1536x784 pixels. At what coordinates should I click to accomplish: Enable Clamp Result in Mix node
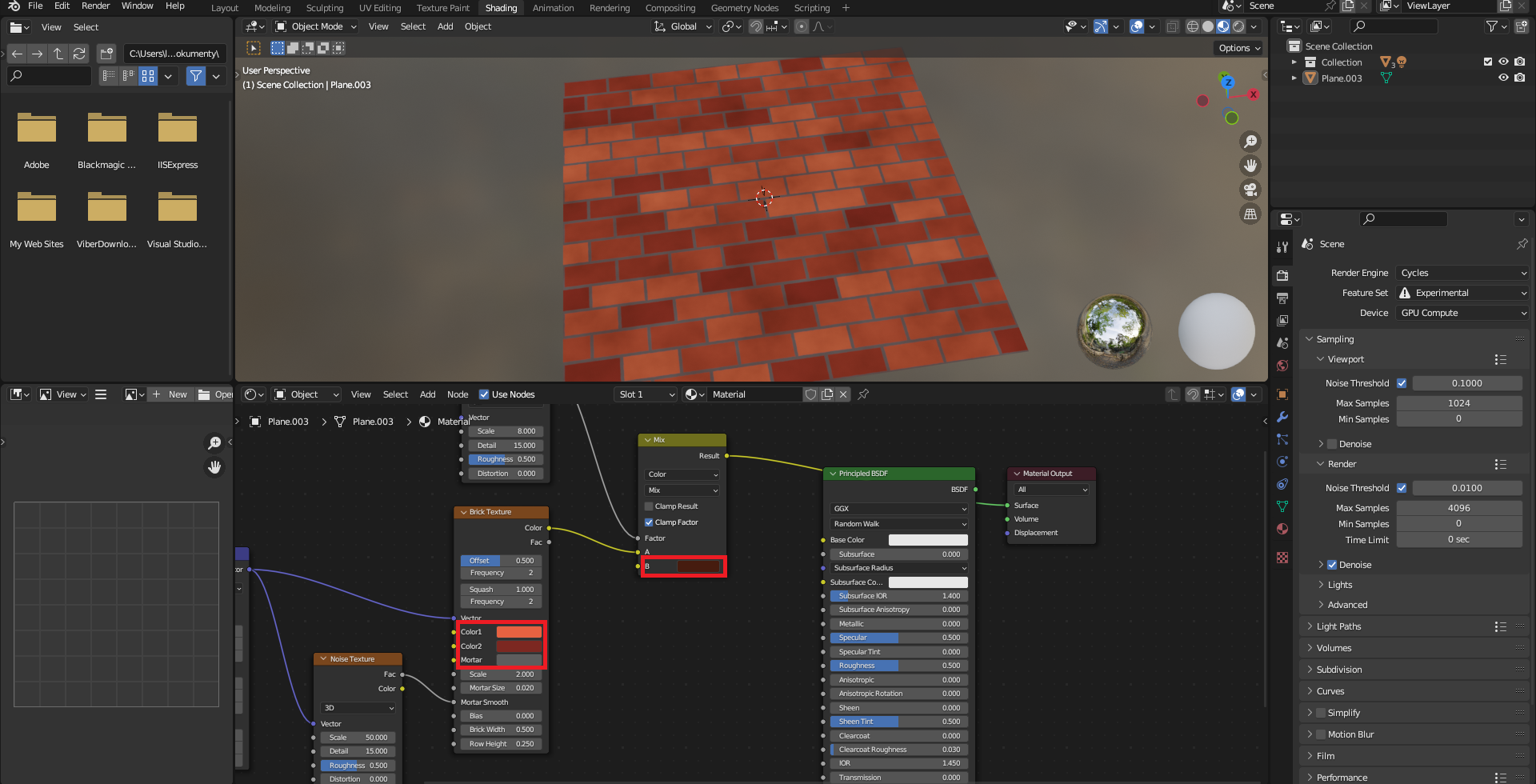[649, 506]
